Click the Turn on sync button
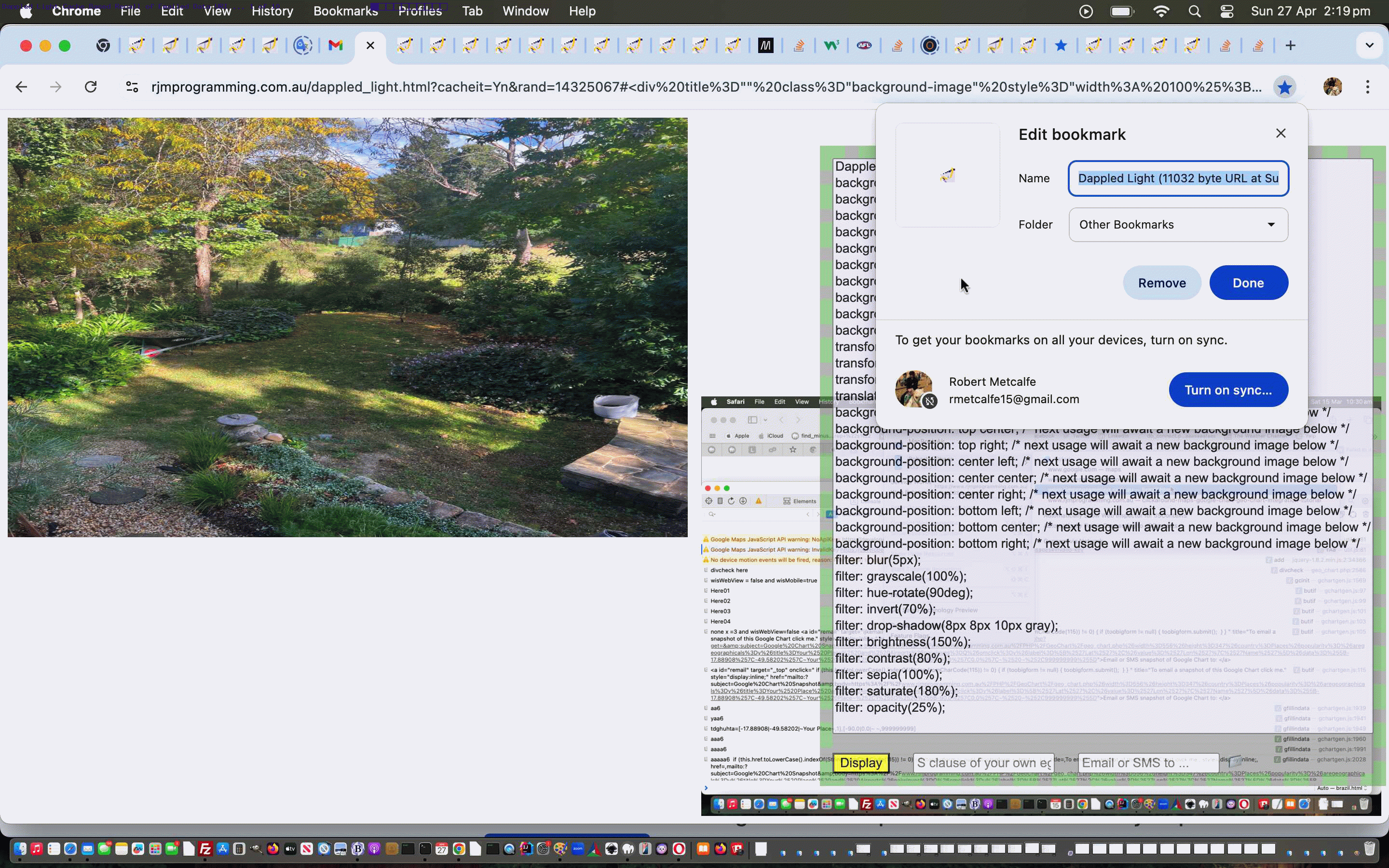This screenshot has height=868, width=1389. [1228, 390]
